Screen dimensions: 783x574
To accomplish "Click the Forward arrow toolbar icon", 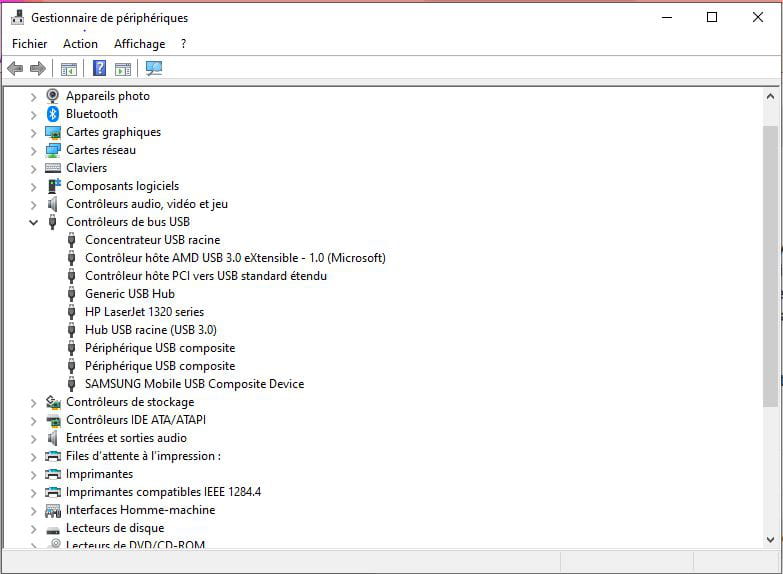I will click(x=38, y=69).
